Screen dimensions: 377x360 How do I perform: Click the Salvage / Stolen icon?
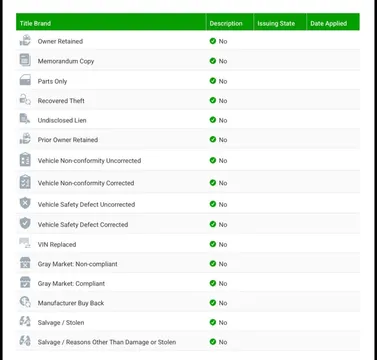(x=25, y=321)
